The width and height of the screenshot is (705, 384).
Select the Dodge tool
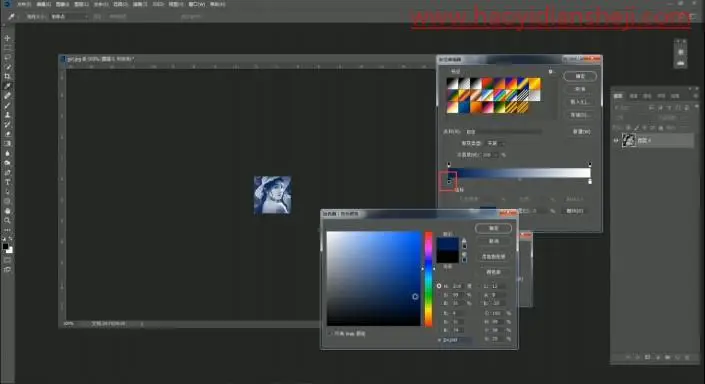point(7,163)
